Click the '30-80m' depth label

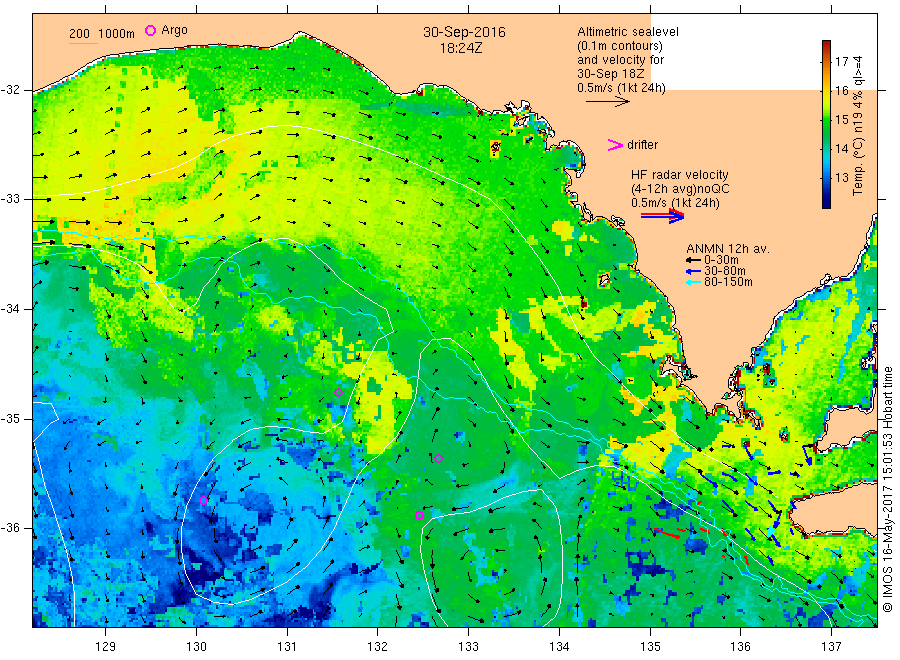point(725,271)
